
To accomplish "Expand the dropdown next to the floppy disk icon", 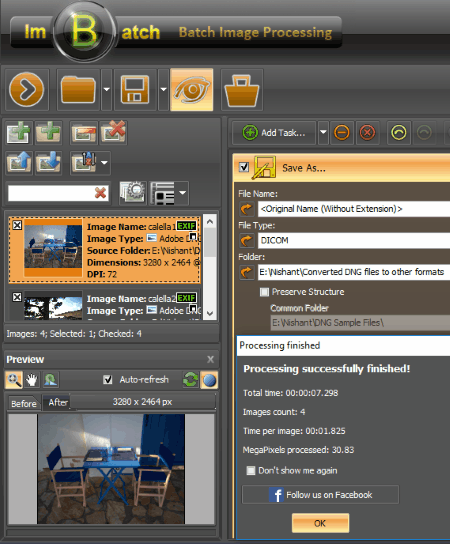I will 163,90.
